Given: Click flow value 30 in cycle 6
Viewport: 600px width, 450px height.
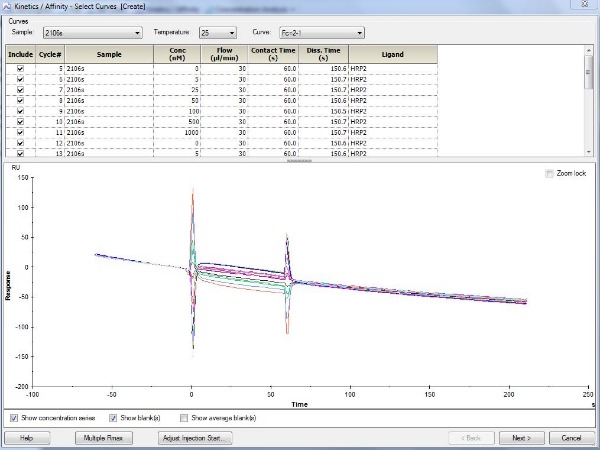Looking at the screenshot, I should (224, 79).
